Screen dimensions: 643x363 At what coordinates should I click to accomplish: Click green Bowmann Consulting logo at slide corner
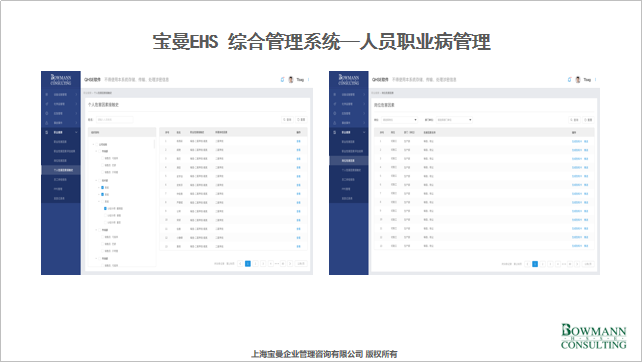pos(593,336)
